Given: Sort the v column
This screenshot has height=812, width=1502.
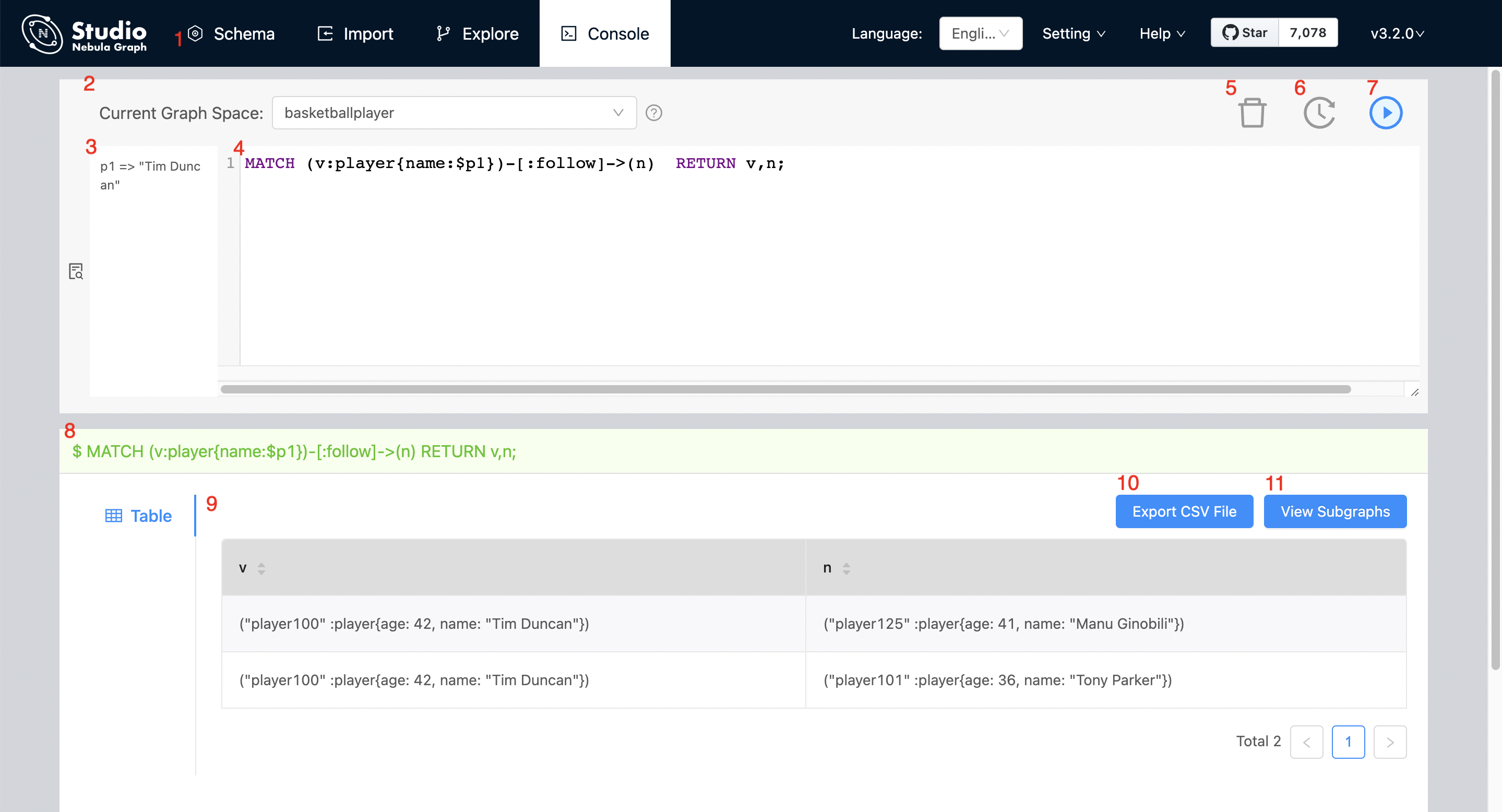Looking at the screenshot, I should (261, 568).
